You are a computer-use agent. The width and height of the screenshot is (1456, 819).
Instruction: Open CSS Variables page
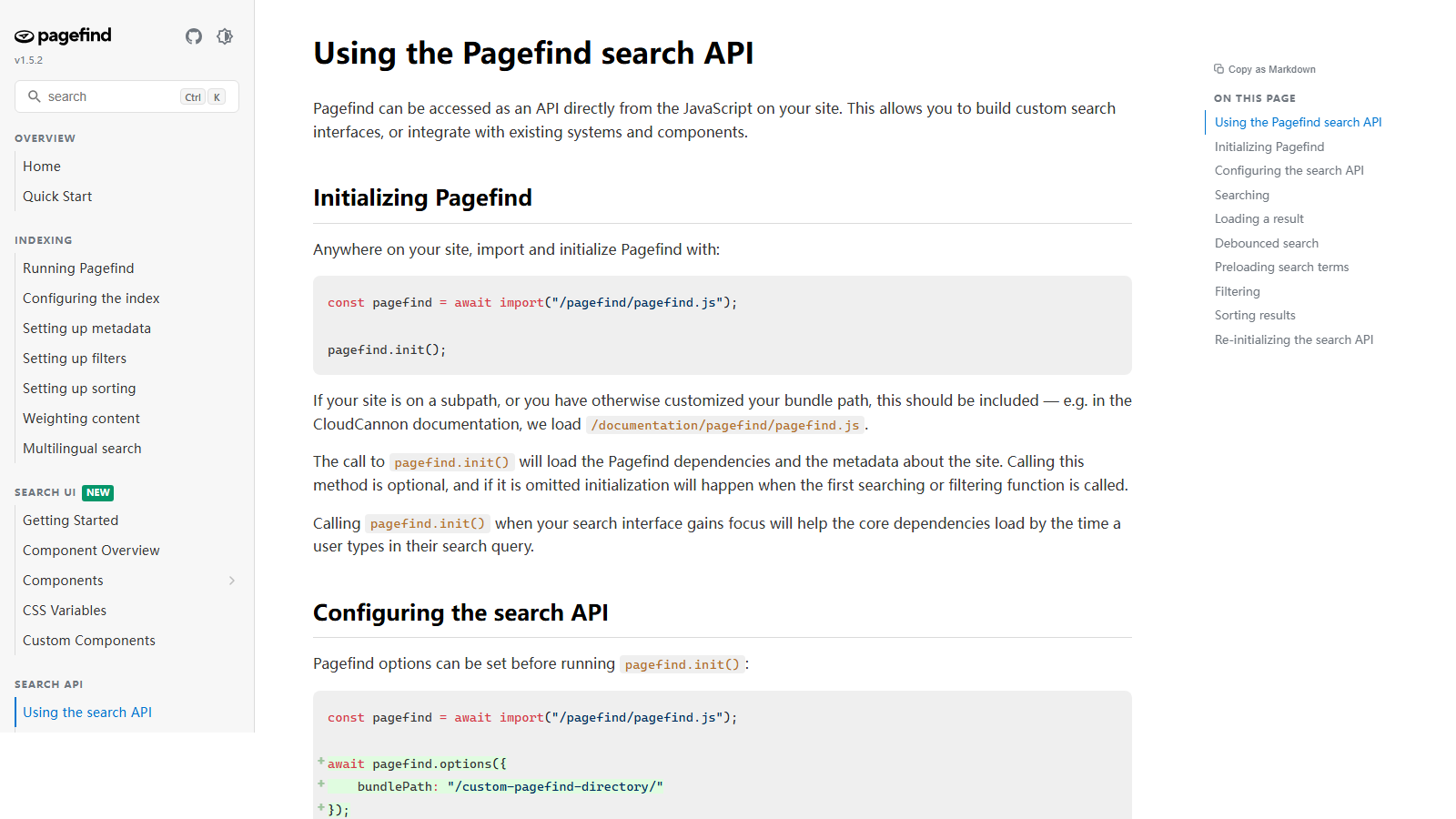click(65, 611)
